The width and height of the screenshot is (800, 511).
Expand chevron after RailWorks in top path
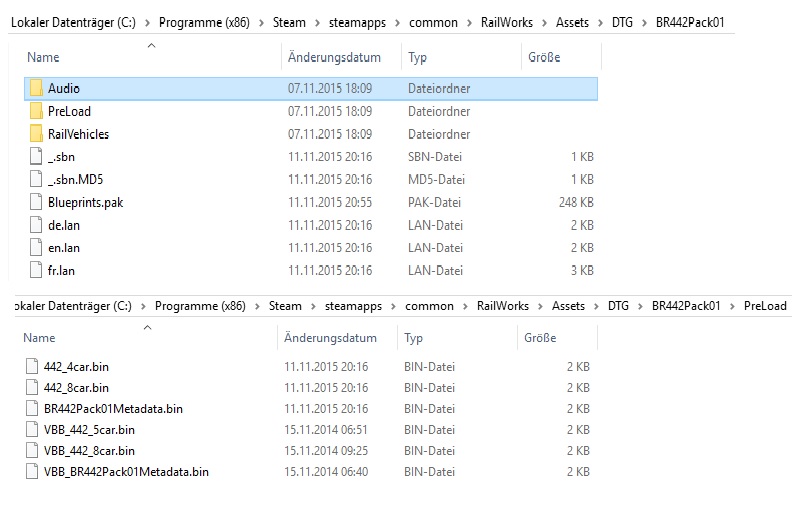click(x=544, y=23)
